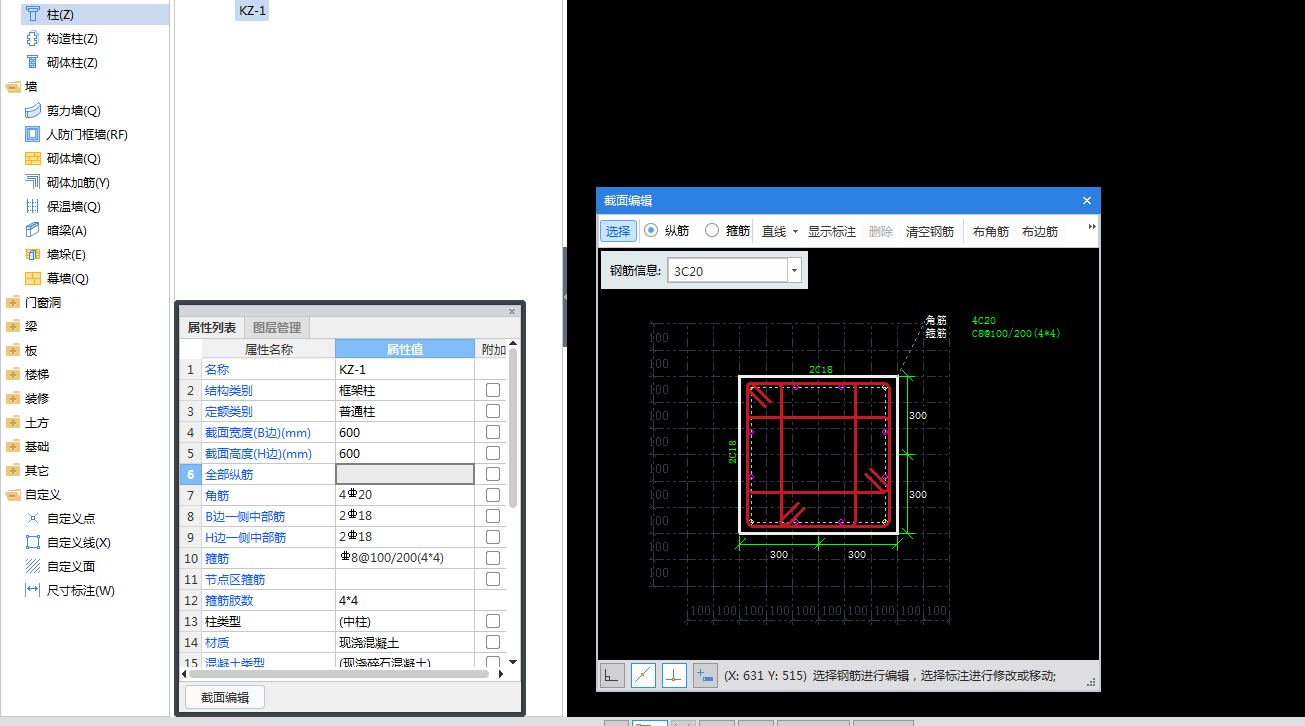
Task: Click the property list vertical scrollbar
Action: click(513, 428)
